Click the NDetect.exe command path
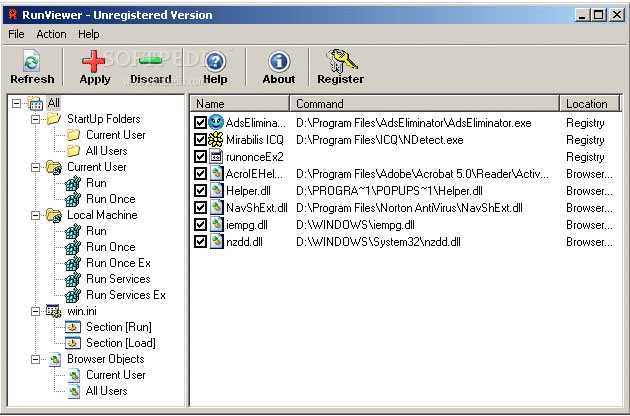This screenshot has width=630, height=416. click(380, 140)
